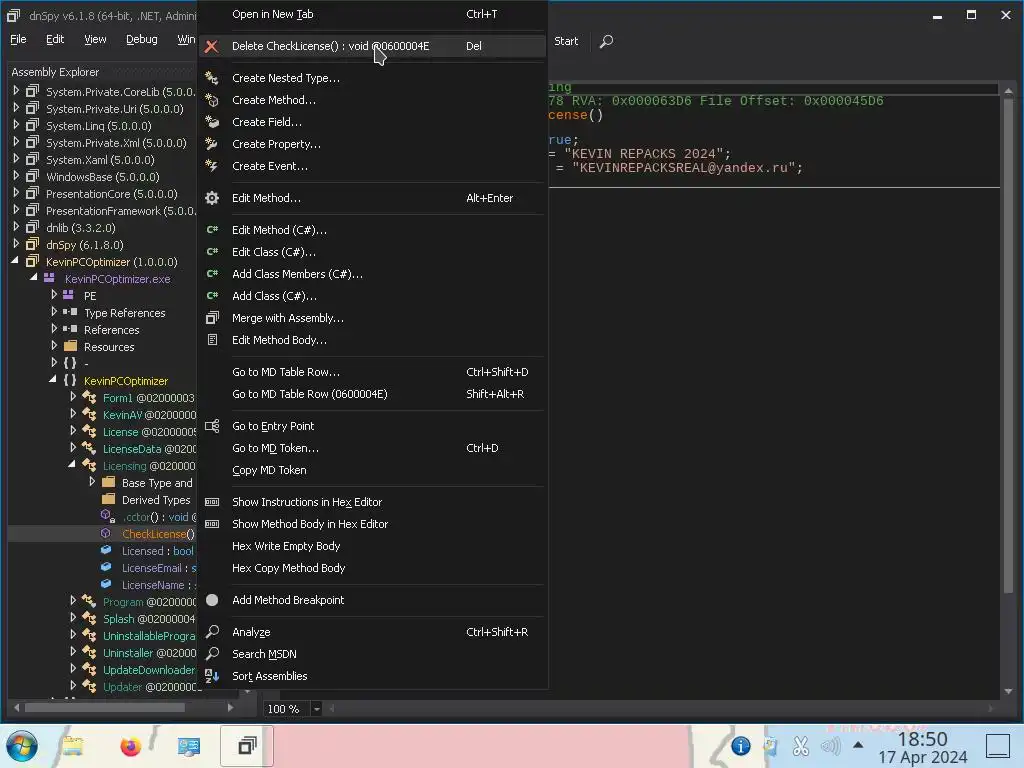Collapse the KevinPCOptimizer.exe module node

[x=33, y=278]
